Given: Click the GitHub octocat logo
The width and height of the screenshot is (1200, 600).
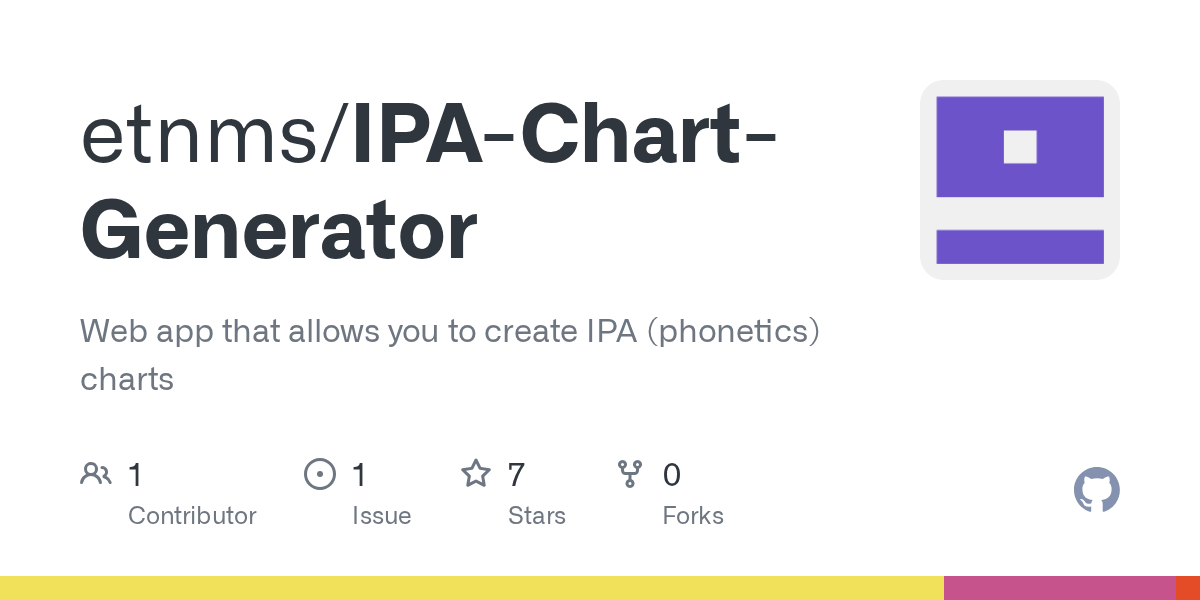Looking at the screenshot, I should tap(1096, 490).
